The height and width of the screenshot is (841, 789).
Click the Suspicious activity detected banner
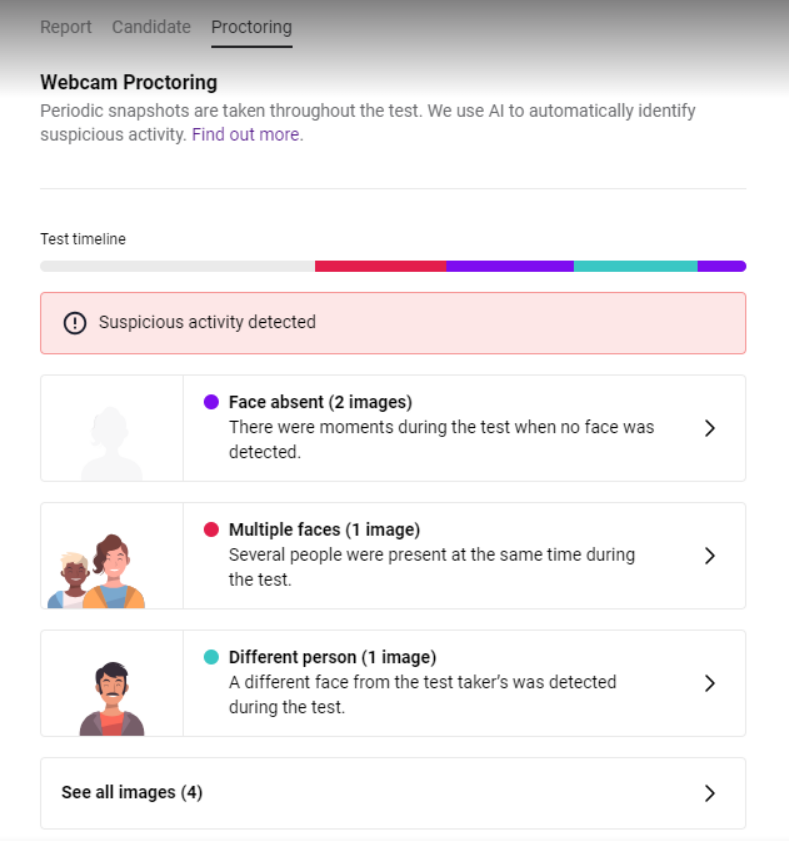tap(392, 322)
